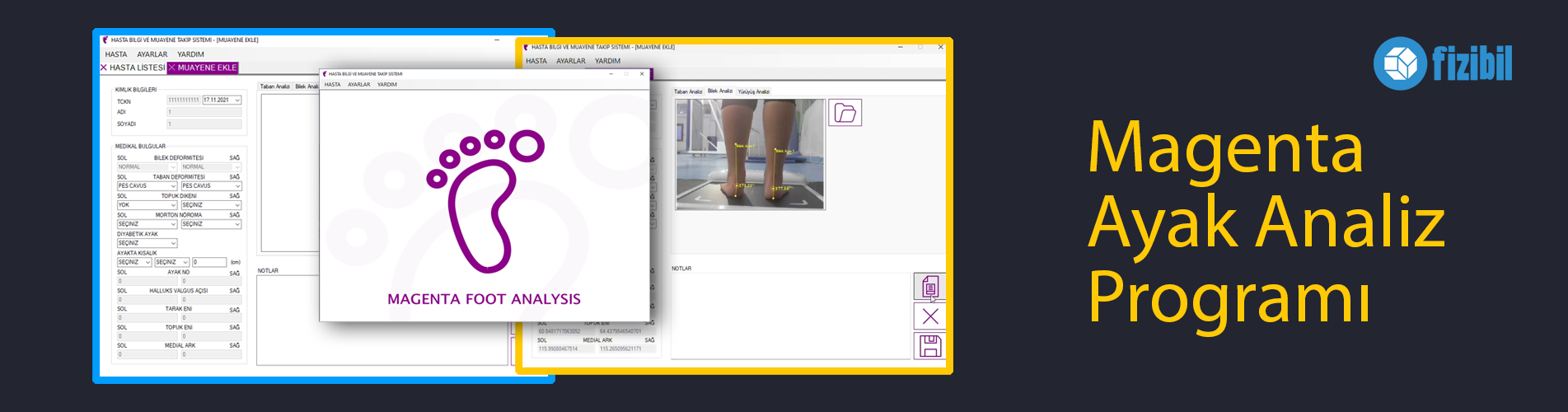Open the Topuk Dikeni dropdown showing YOK
1568x412 pixels.
click(173, 205)
